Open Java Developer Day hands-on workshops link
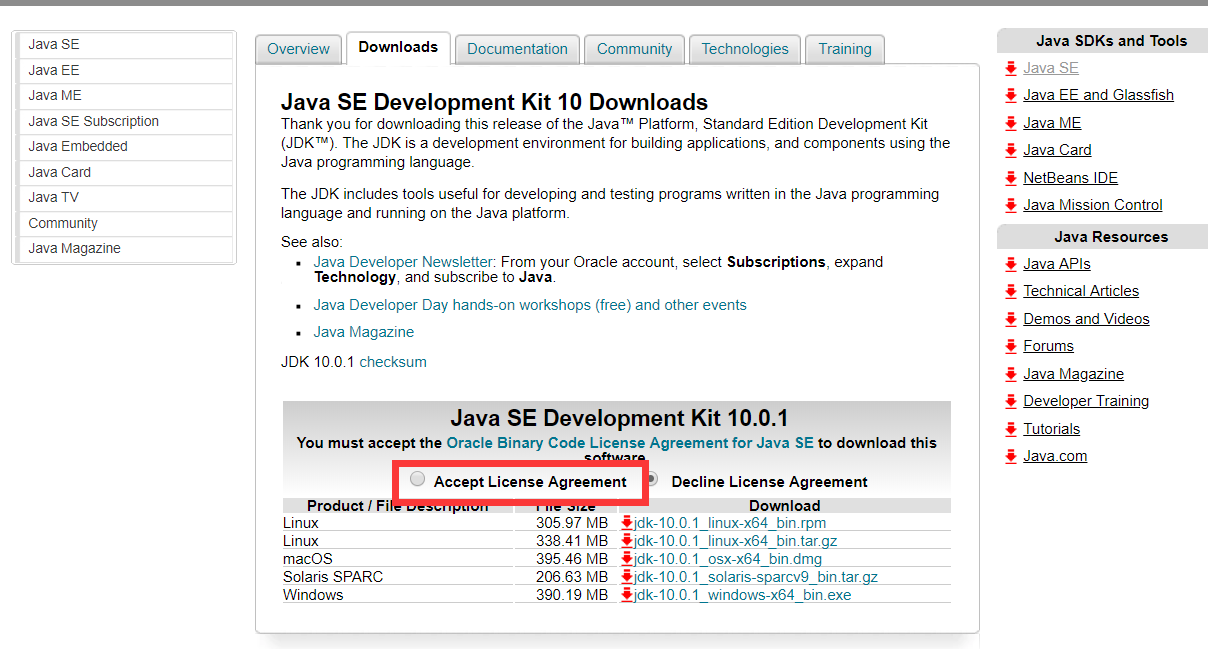Viewport: 1208px width, 649px height. pyautogui.click(x=530, y=305)
